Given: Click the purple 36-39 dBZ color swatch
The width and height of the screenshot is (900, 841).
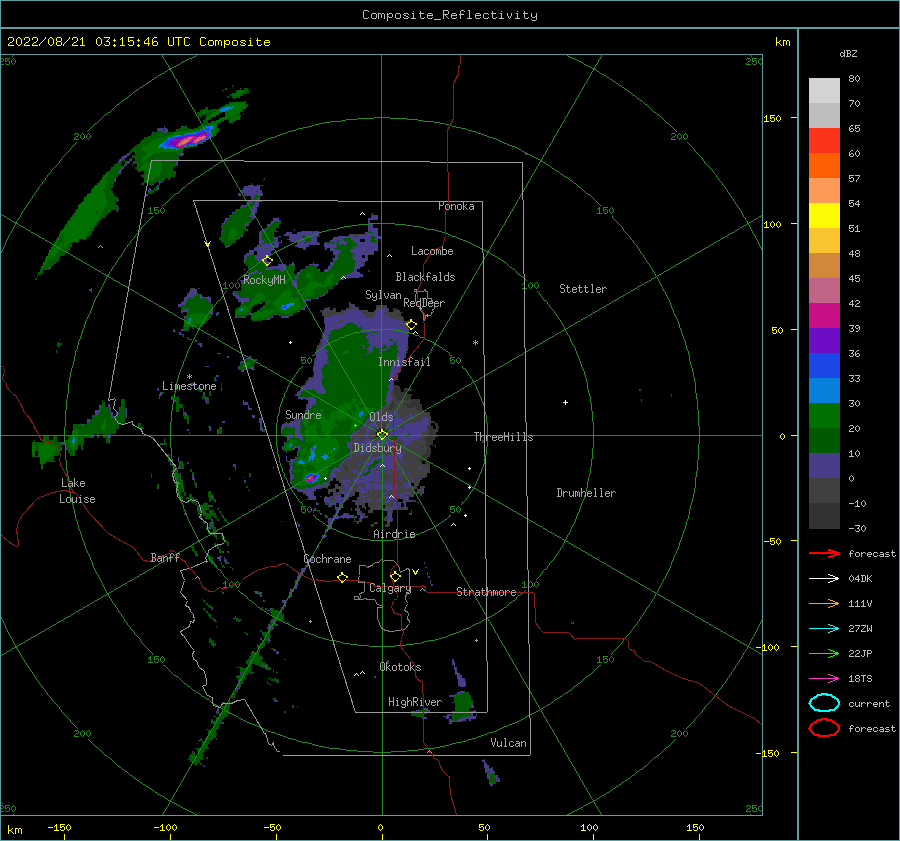Looking at the screenshot, I should coord(824,341).
